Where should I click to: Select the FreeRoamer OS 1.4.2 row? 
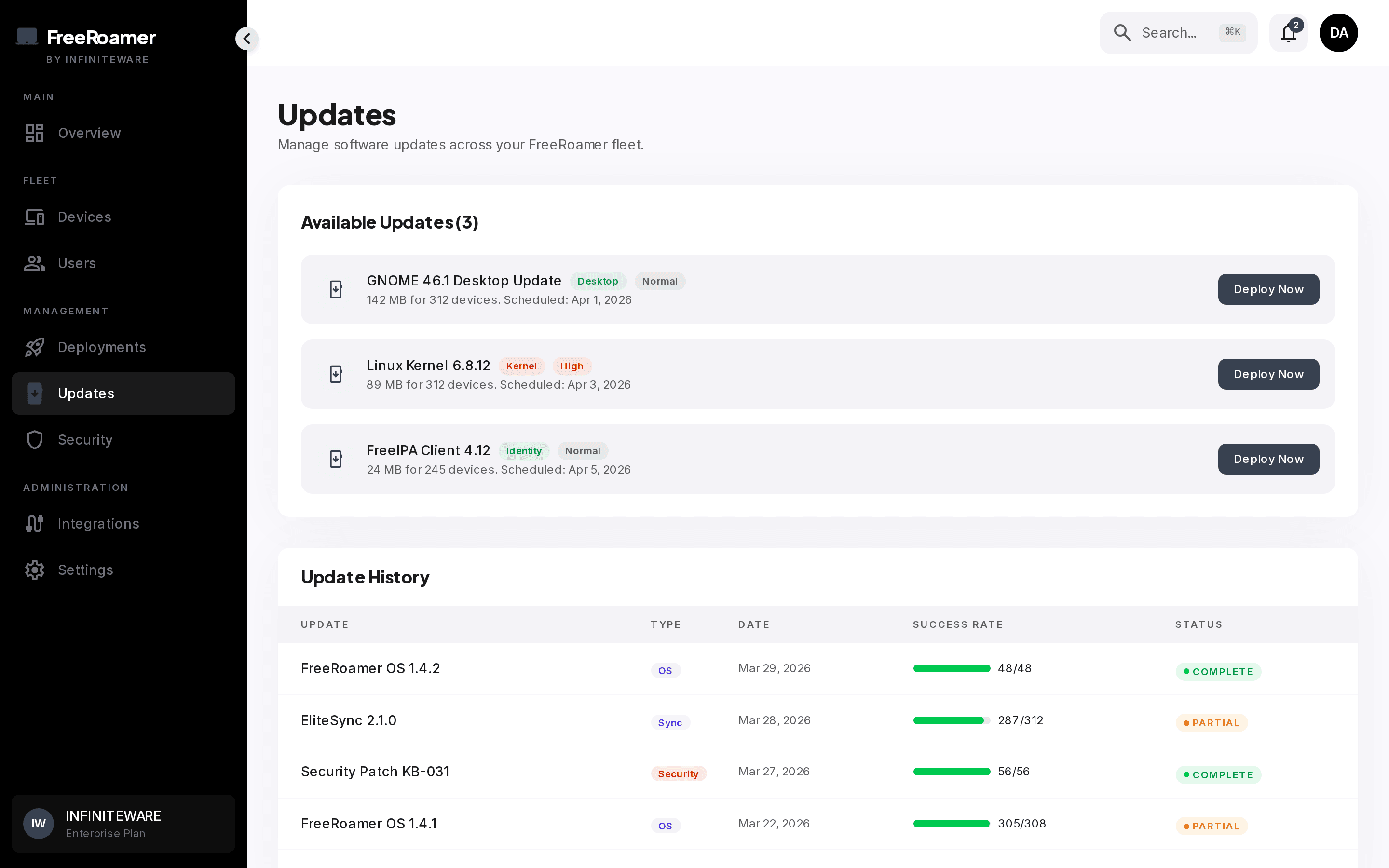(817, 669)
